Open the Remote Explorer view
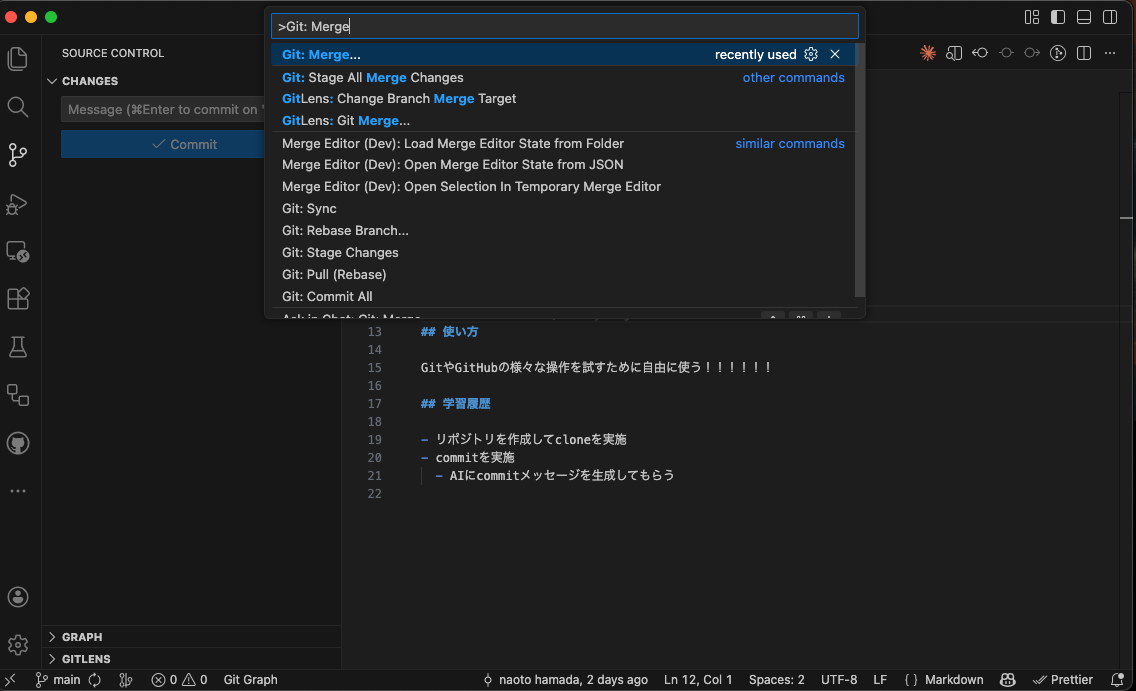The image size is (1136, 691). pos(18,251)
